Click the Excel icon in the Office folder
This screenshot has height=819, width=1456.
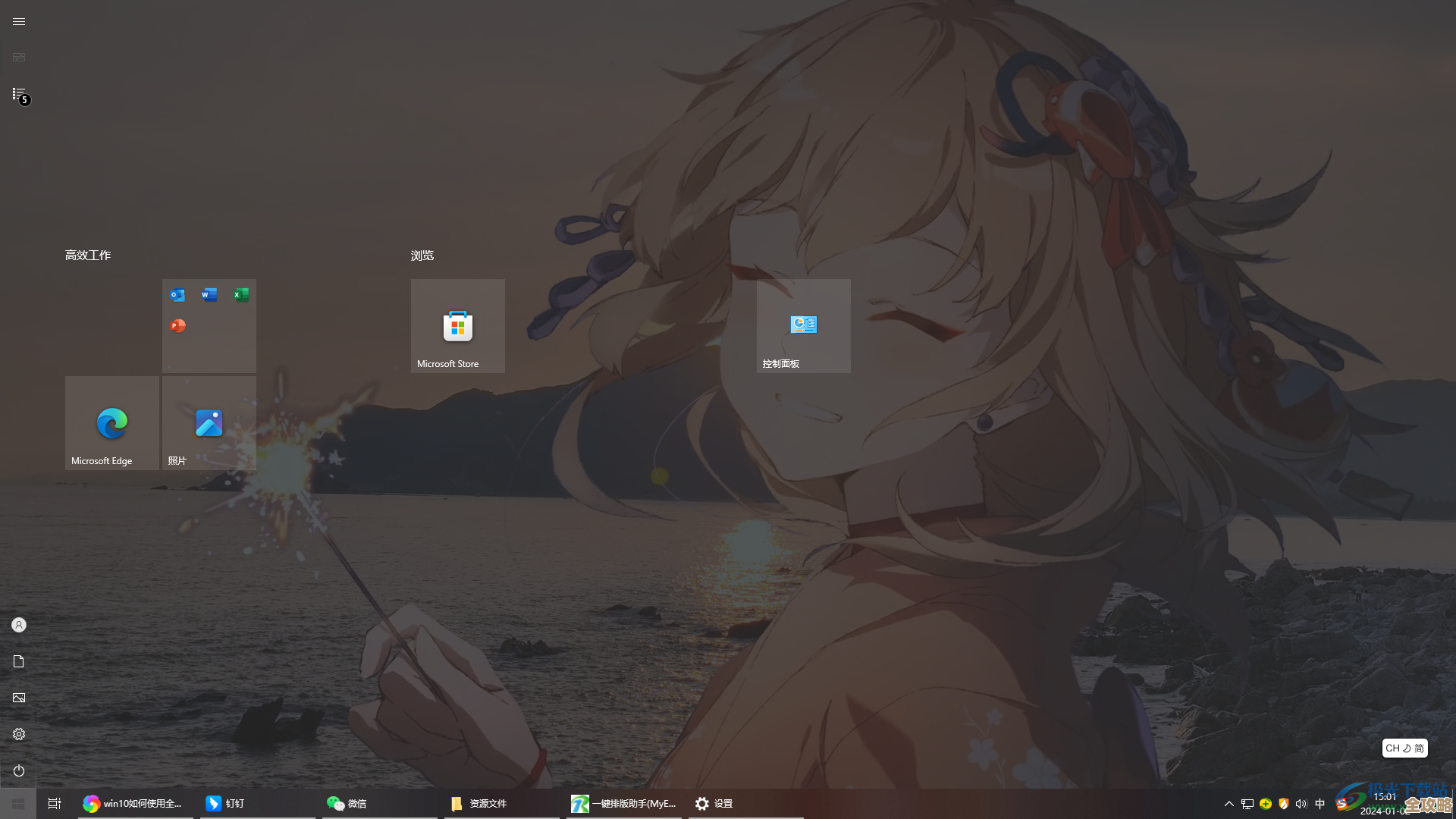click(x=241, y=295)
